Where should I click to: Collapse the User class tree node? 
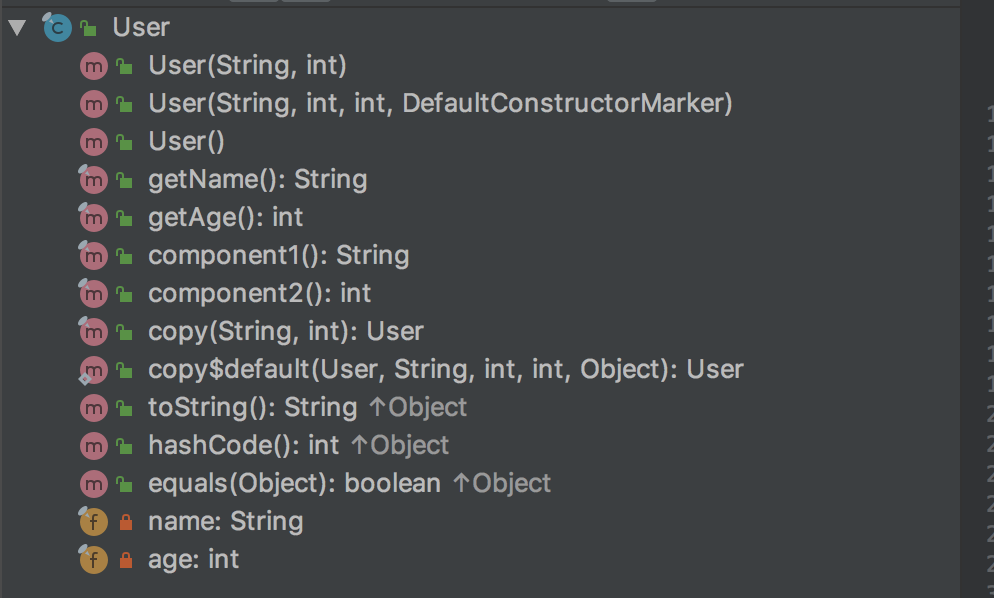[17, 28]
